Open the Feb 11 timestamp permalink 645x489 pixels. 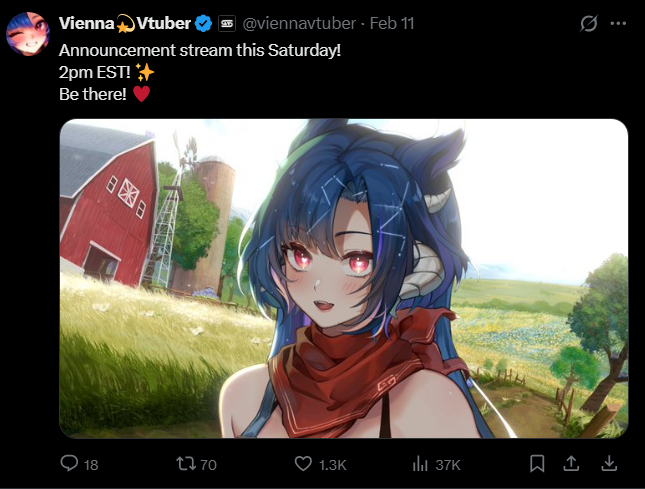coord(392,23)
